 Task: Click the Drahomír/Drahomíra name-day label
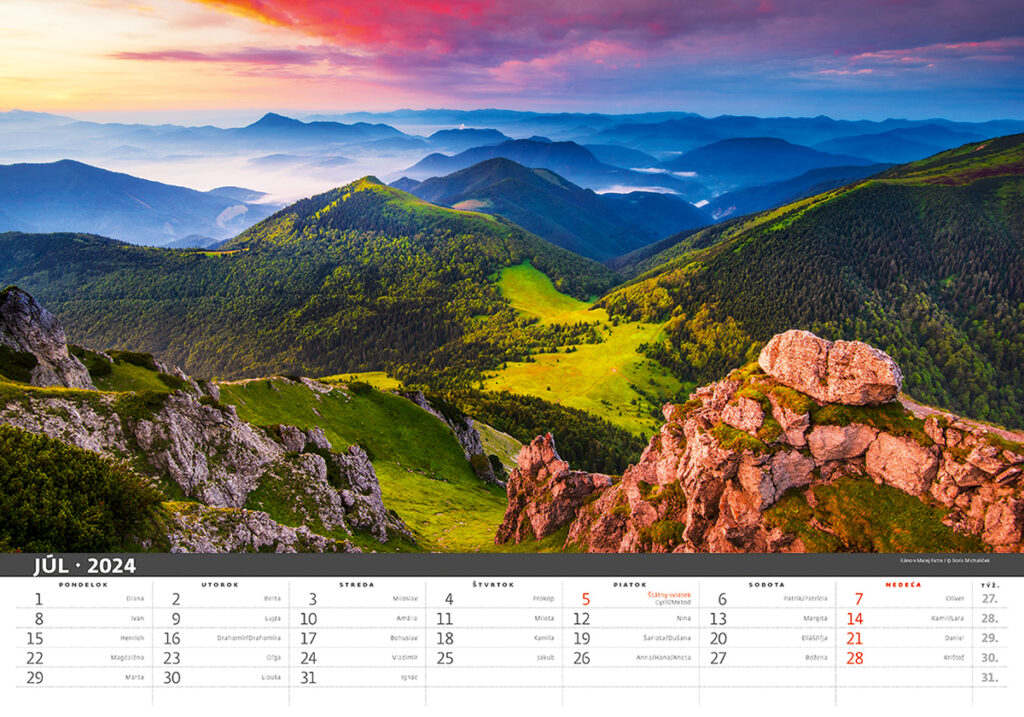pyautogui.click(x=249, y=638)
